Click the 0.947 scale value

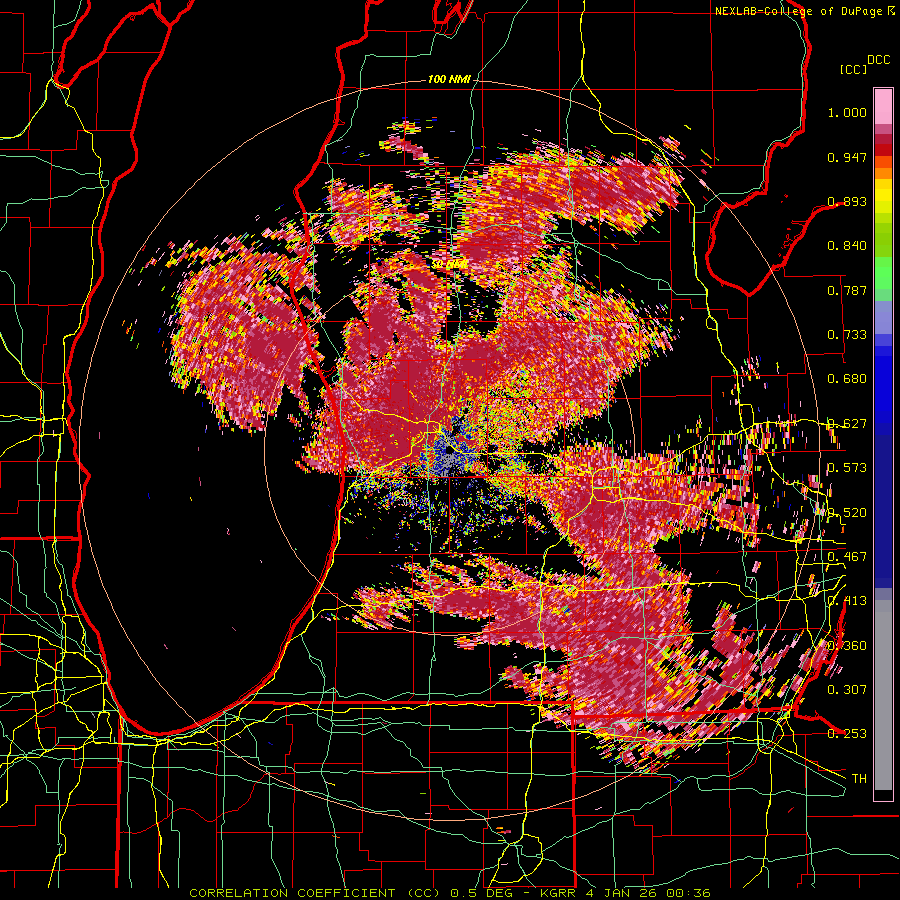click(x=847, y=157)
